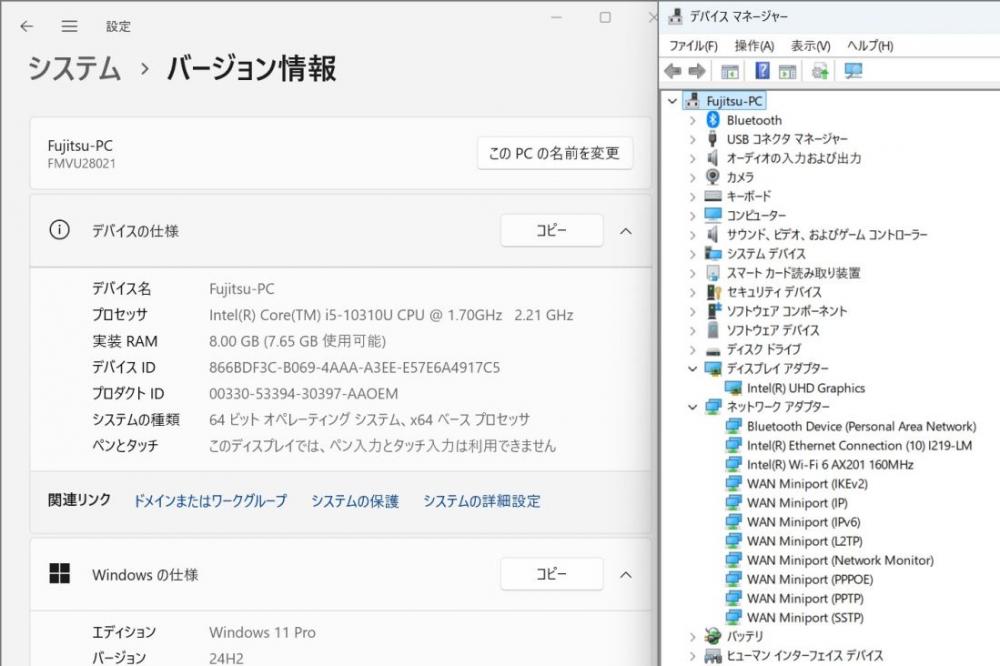The height and width of the screenshot is (666, 1000).
Task: Click the デバイス ID value 866BDF3C-B069
Action: pyautogui.click(x=355, y=367)
